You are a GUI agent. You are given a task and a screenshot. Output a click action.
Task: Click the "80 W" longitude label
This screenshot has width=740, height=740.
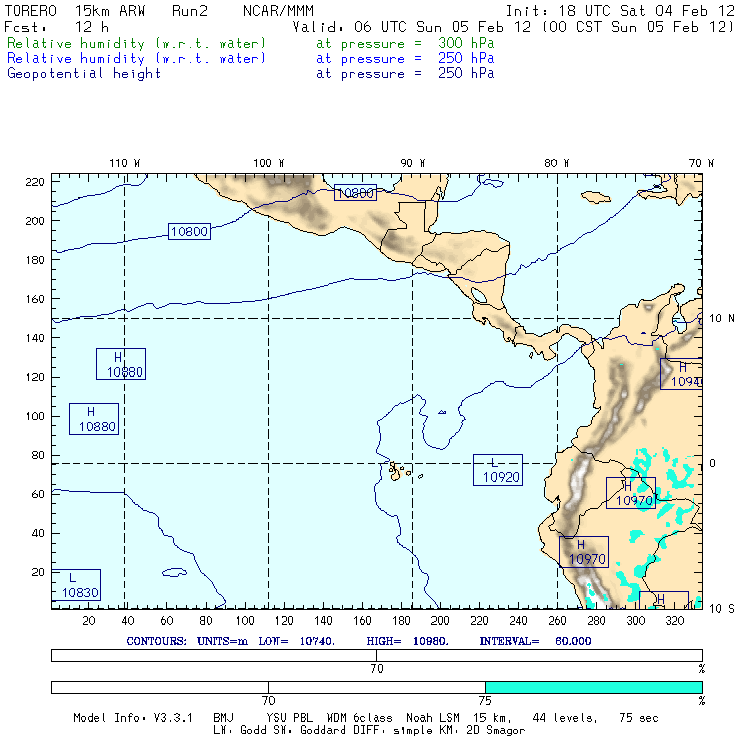(x=556, y=163)
